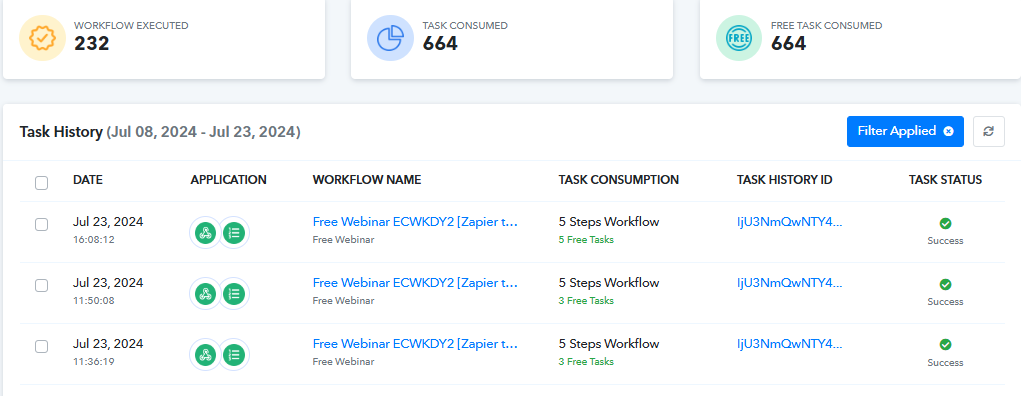The width and height of the screenshot is (1021, 396).
Task: Click the webhook app icon in the 16:08:12 row
Action: coord(206,233)
